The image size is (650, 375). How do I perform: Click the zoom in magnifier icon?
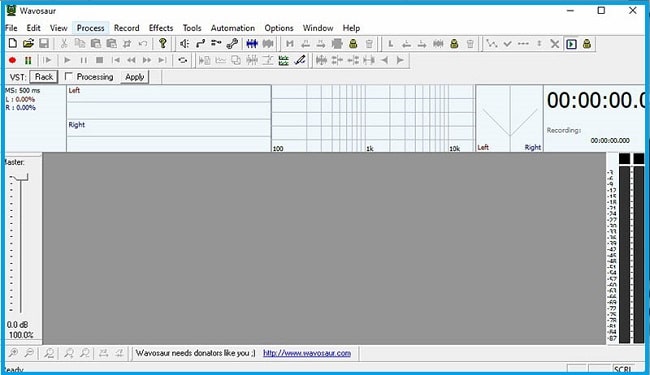pos(13,353)
